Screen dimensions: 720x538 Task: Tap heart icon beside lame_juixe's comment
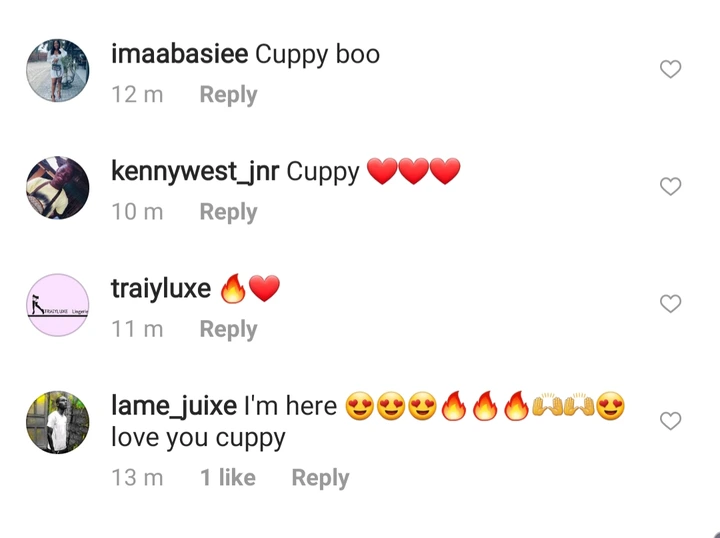pos(670,421)
